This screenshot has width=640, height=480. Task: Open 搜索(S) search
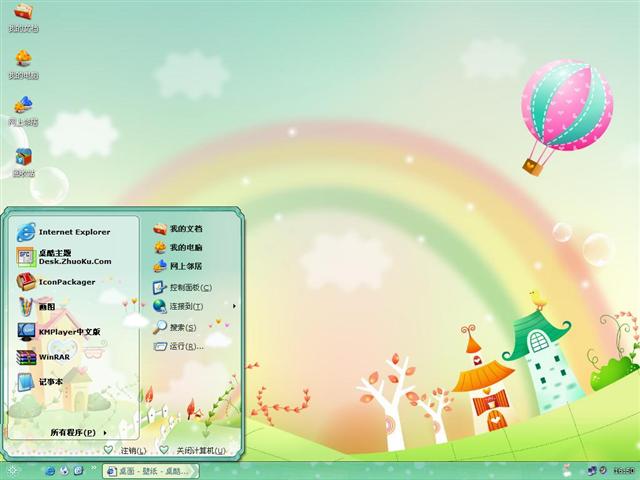click(x=175, y=327)
